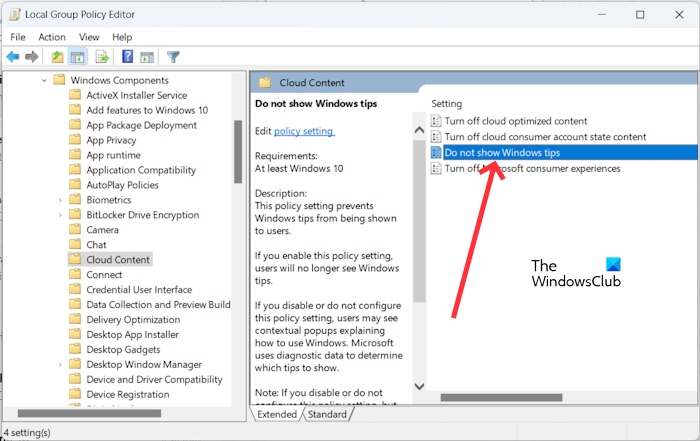Select Cloud Content in tree
This screenshot has height=441, width=700.
point(118,259)
